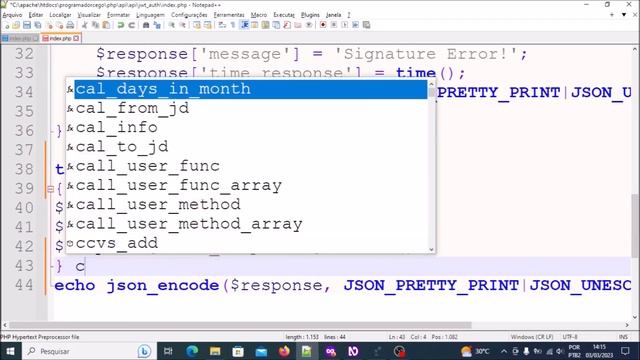The height and width of the screenshot is (360, 640).
Task: Close the active index.php tab
Action: pyautogui.click(x=76, y=38)
